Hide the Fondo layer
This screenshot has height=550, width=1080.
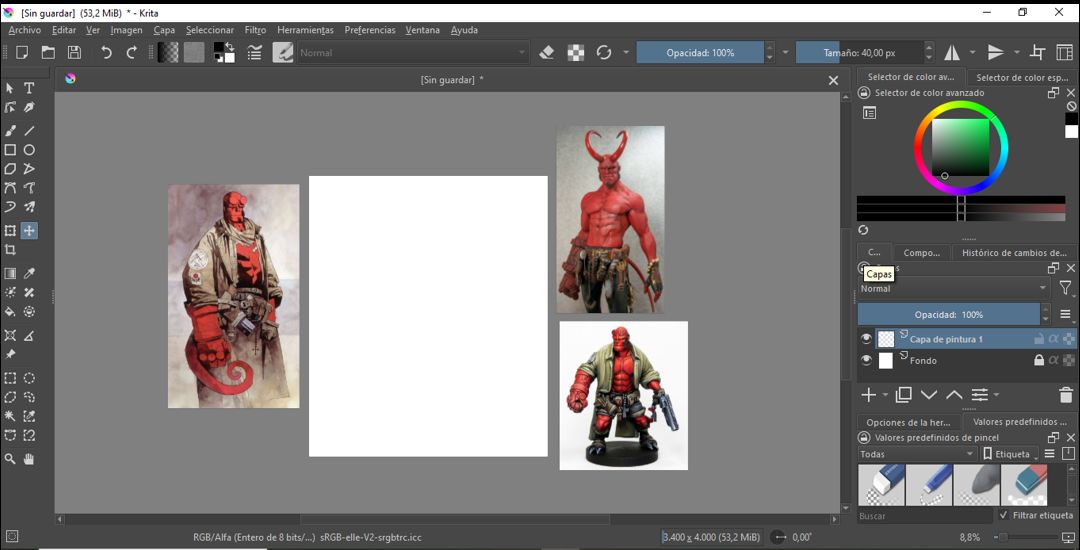(x=866, y=360)
